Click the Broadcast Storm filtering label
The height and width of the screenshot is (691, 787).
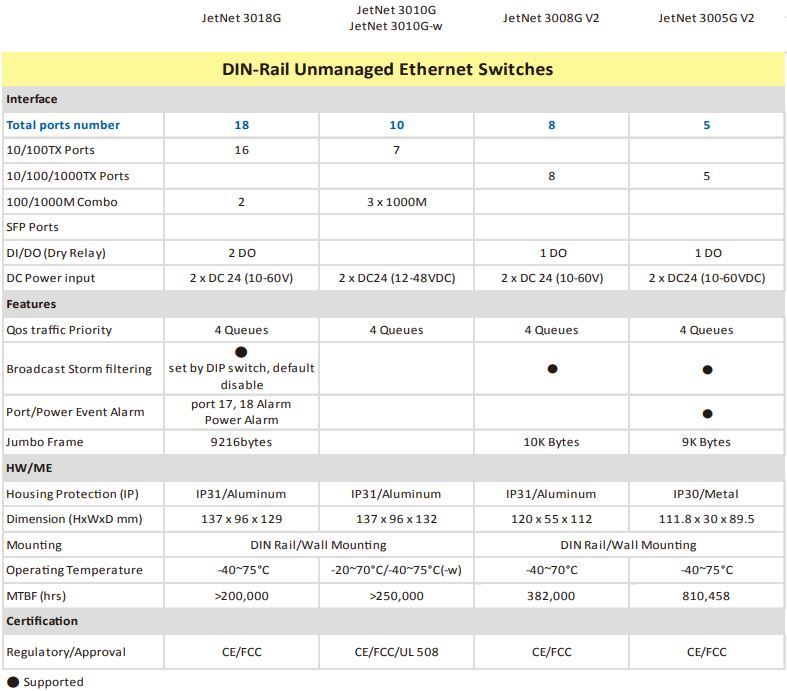click(x=79, y=369)
